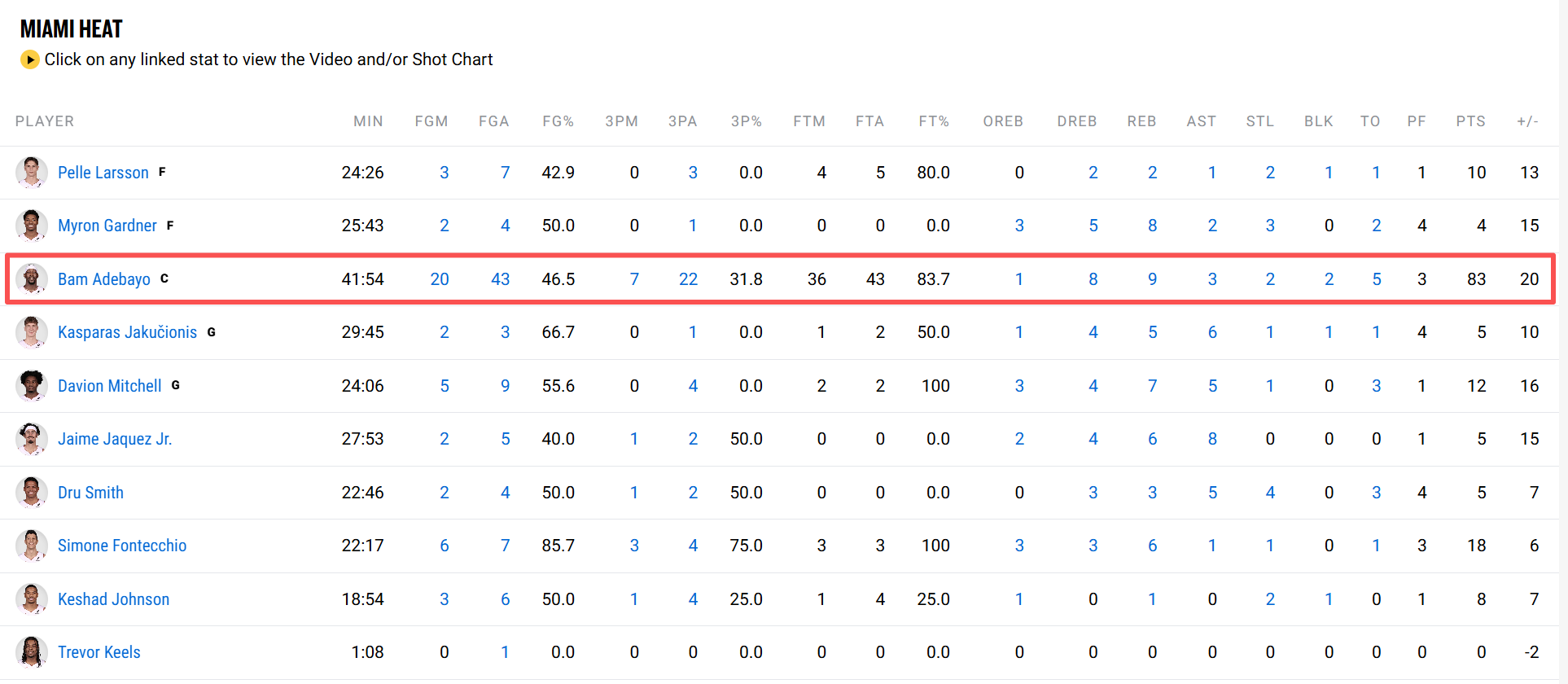
Task: Click the REB column header
Action: coord(1141,121)
